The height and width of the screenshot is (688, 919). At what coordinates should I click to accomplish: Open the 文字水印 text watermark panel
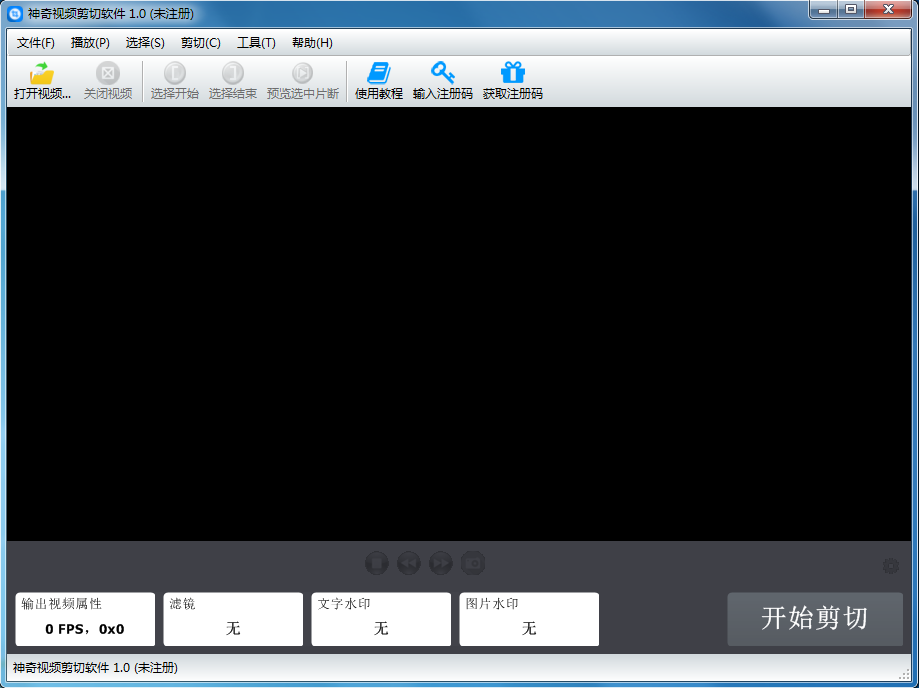381,619
